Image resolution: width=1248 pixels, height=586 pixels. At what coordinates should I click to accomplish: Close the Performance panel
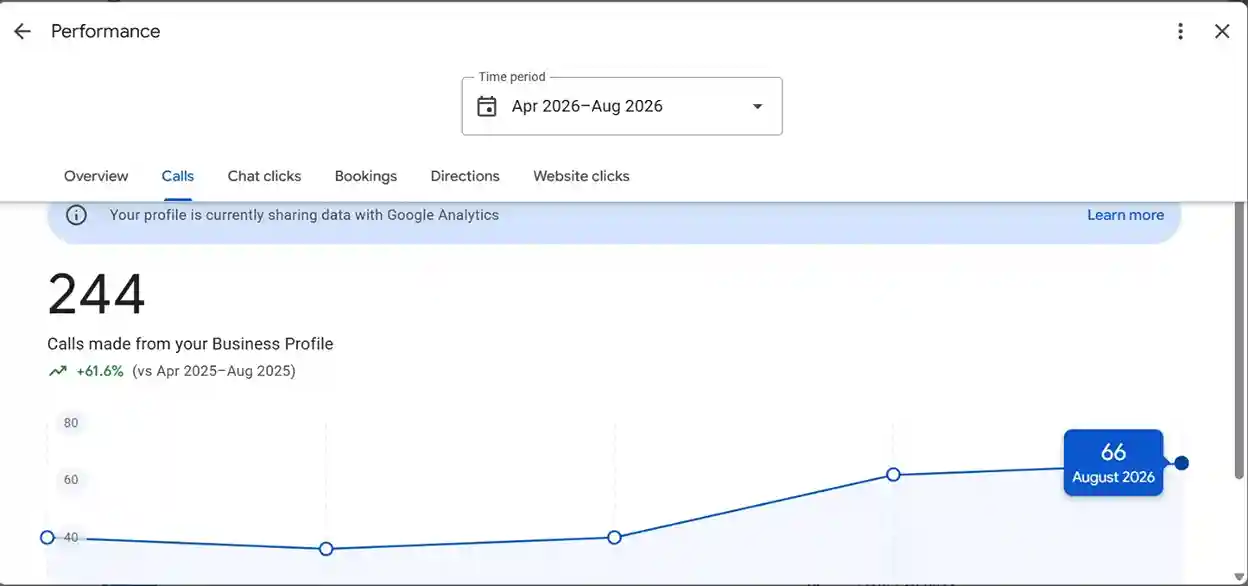click(1222, 31)
